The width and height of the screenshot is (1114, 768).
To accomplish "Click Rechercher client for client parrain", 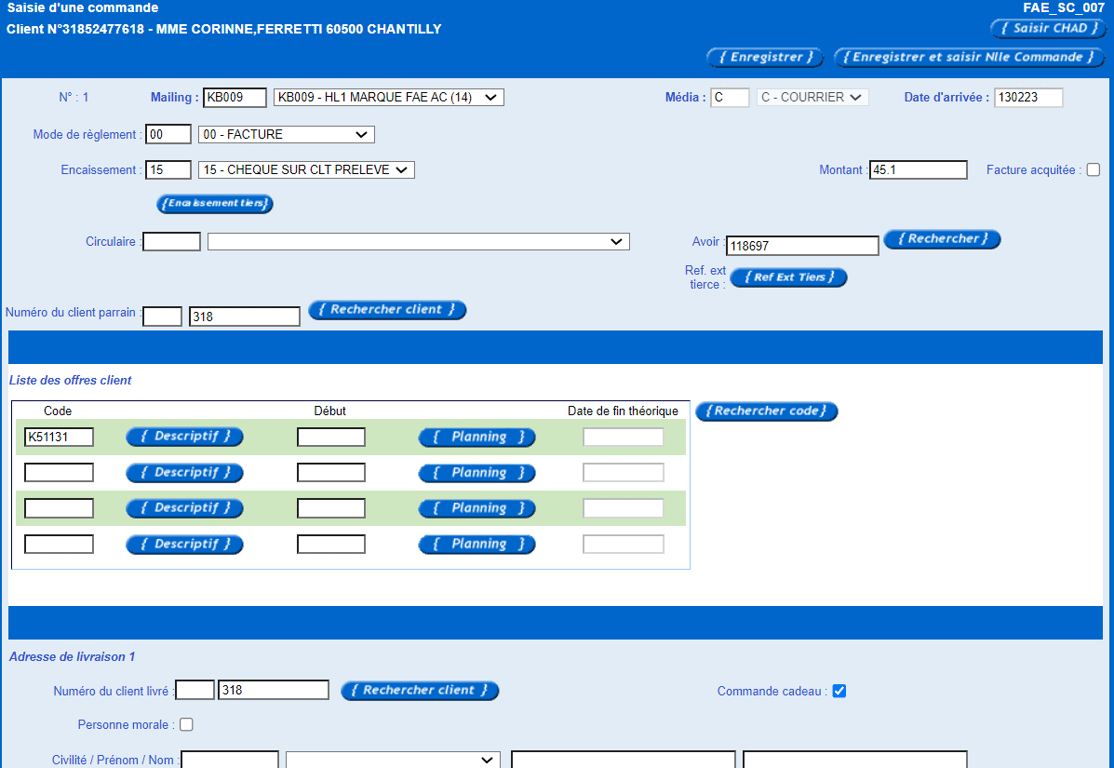I will click(387, 310).
